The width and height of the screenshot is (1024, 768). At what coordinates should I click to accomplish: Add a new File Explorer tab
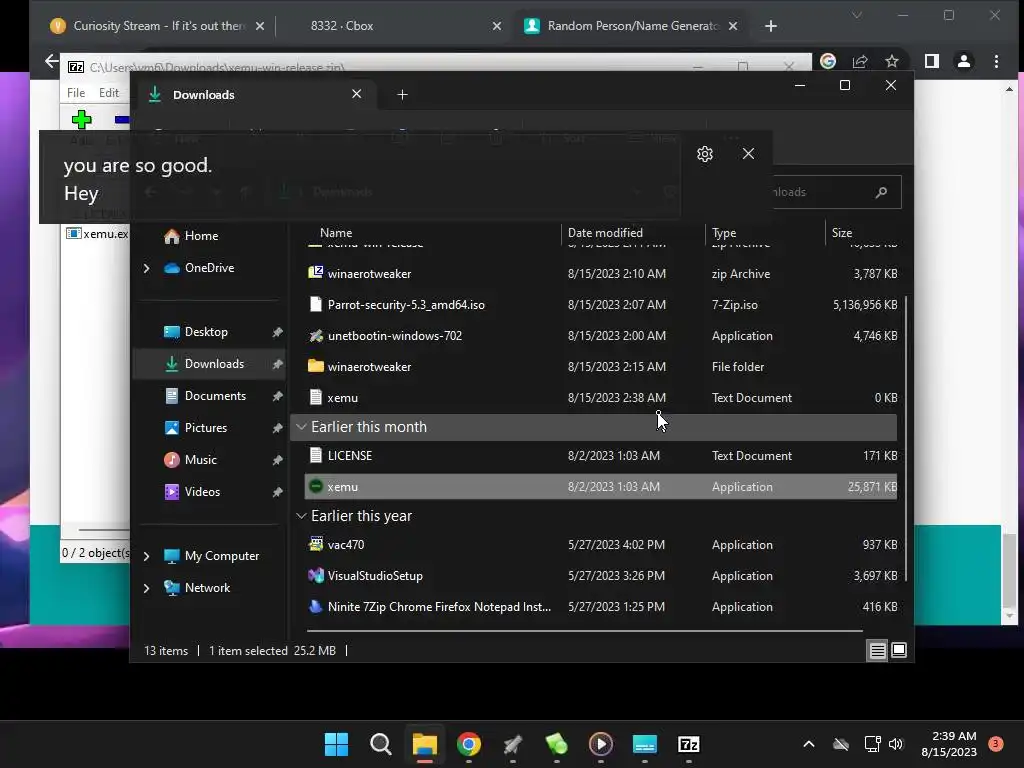pos(402,95)
